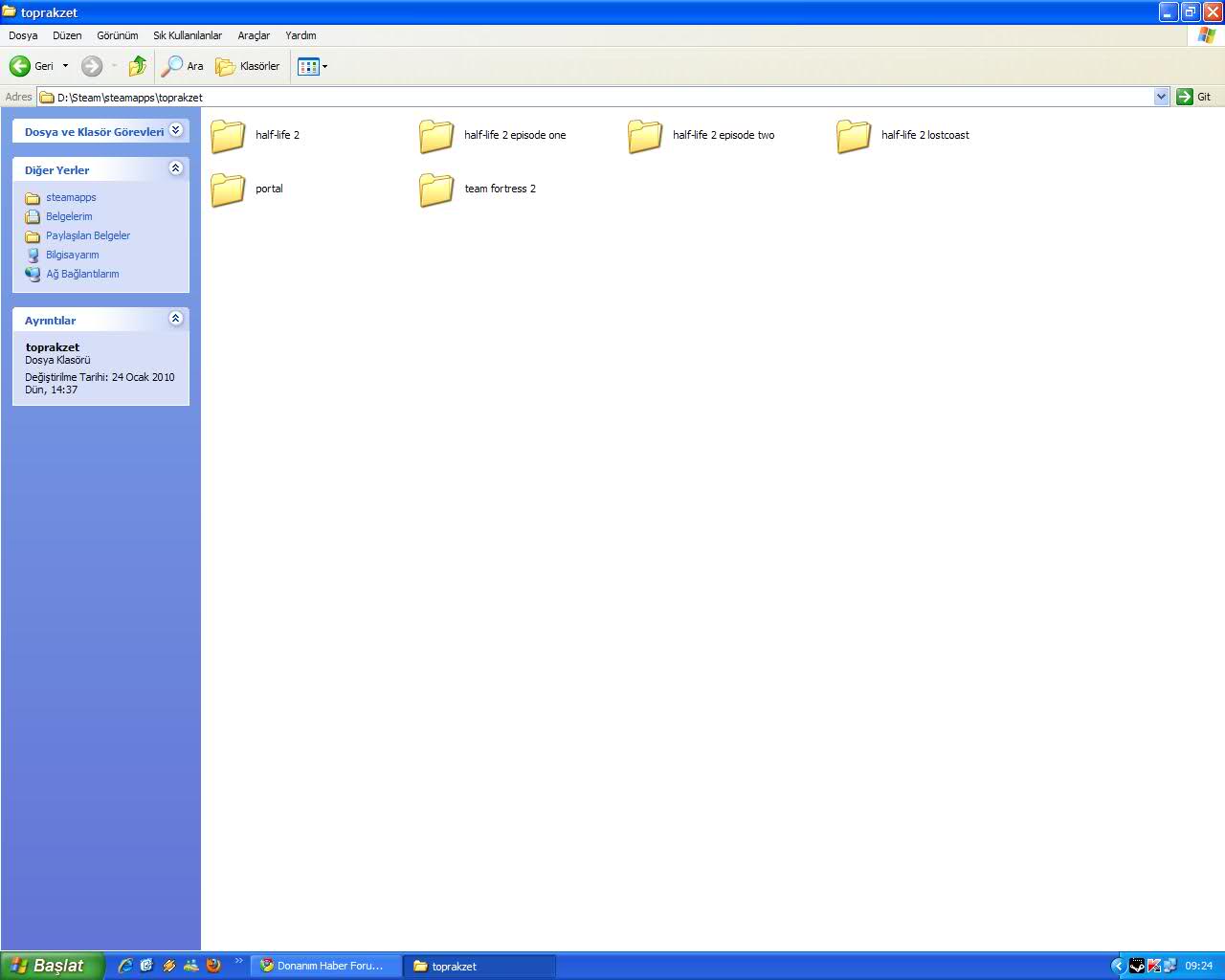Open the Sık Kullanılanlar menu
The image size is (1225, 980).
point(188,35)
